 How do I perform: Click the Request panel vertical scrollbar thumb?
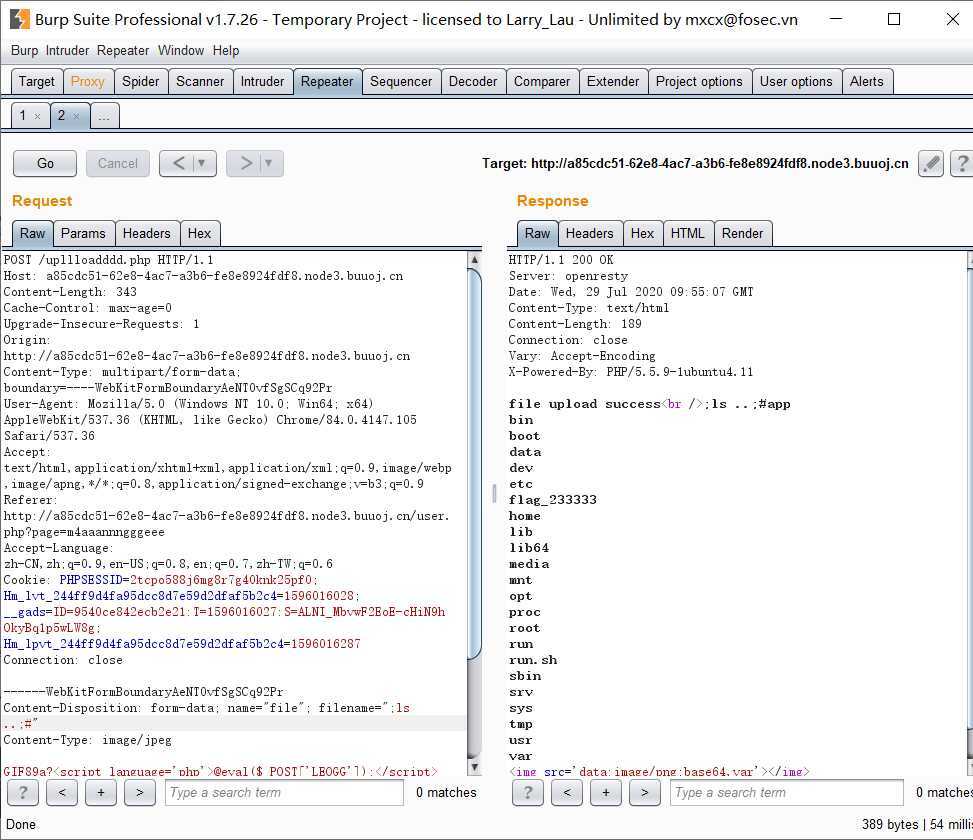[475, 462]
